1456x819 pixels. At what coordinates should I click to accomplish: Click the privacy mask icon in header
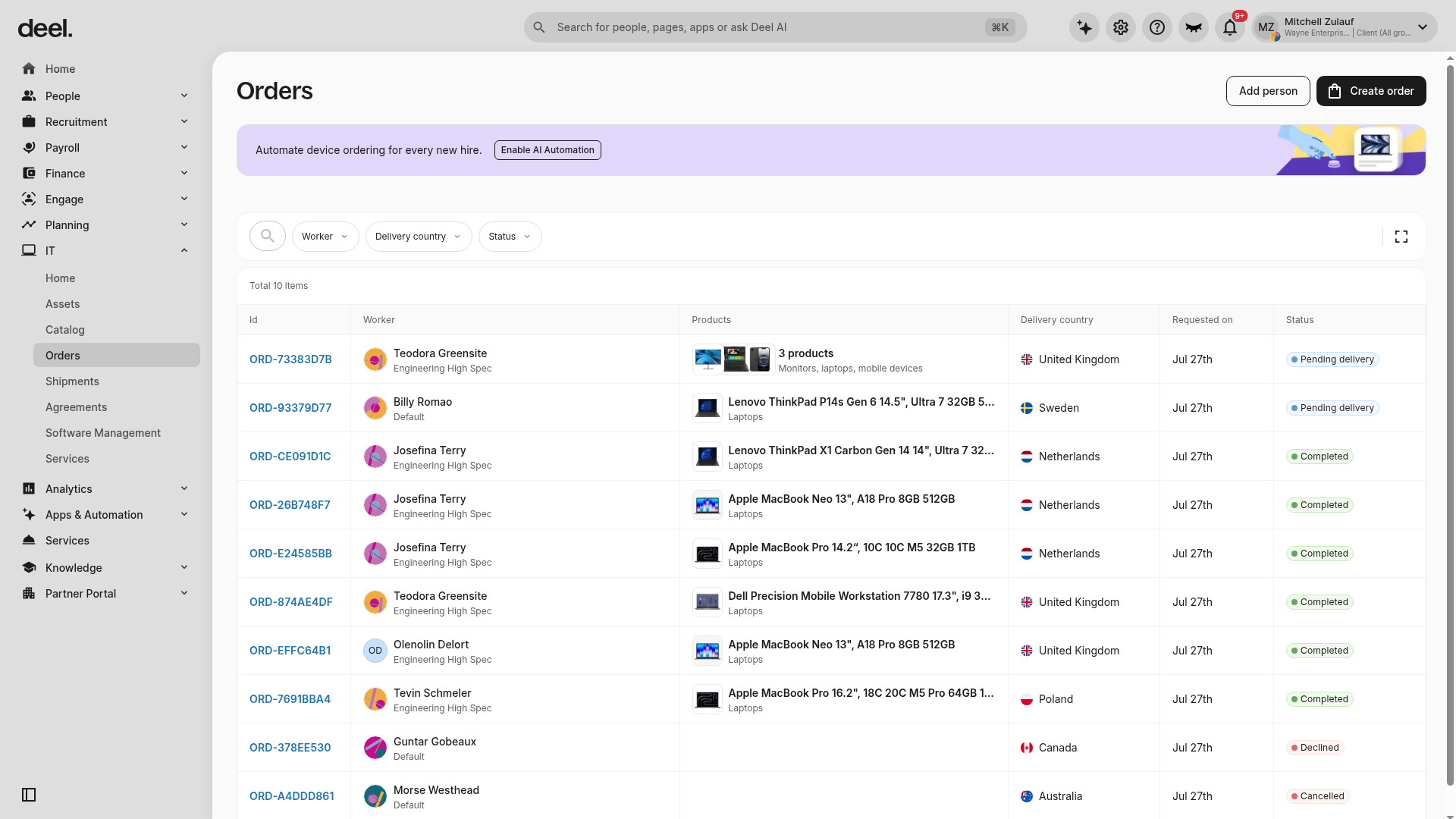click(1194, 27)
